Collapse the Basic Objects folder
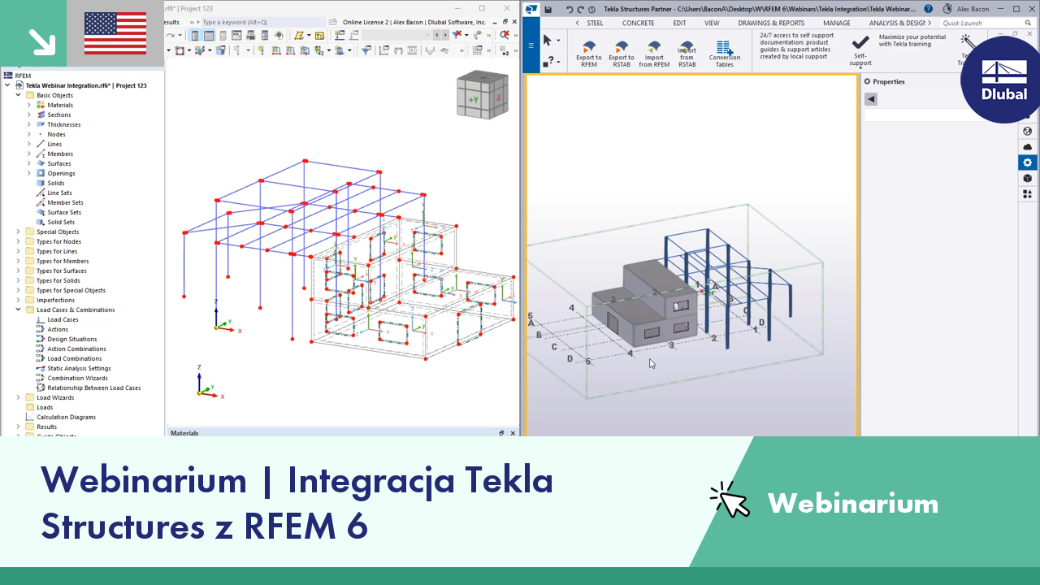Viewport: 1040px width, 585px height. click(x=19, y=95)
